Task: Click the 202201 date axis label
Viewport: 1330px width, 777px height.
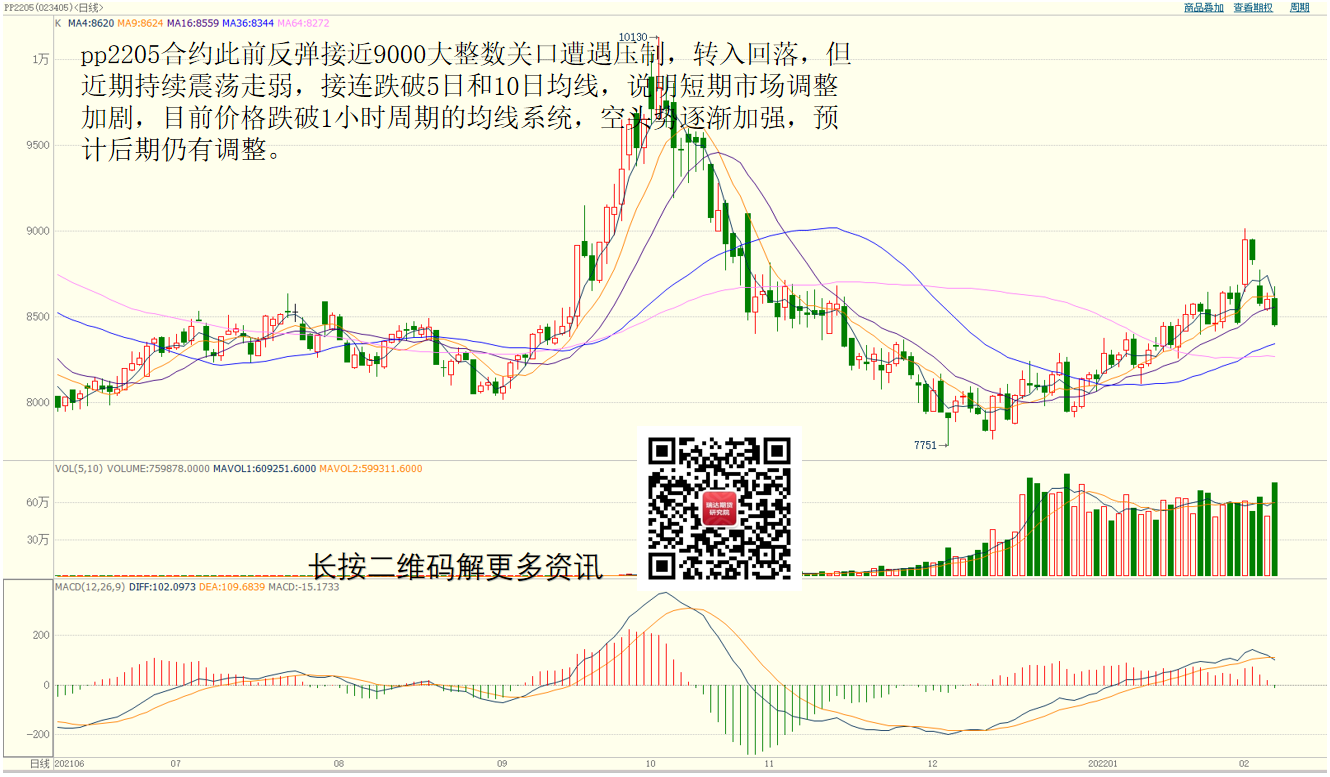Action: [x=1104, y=763]
